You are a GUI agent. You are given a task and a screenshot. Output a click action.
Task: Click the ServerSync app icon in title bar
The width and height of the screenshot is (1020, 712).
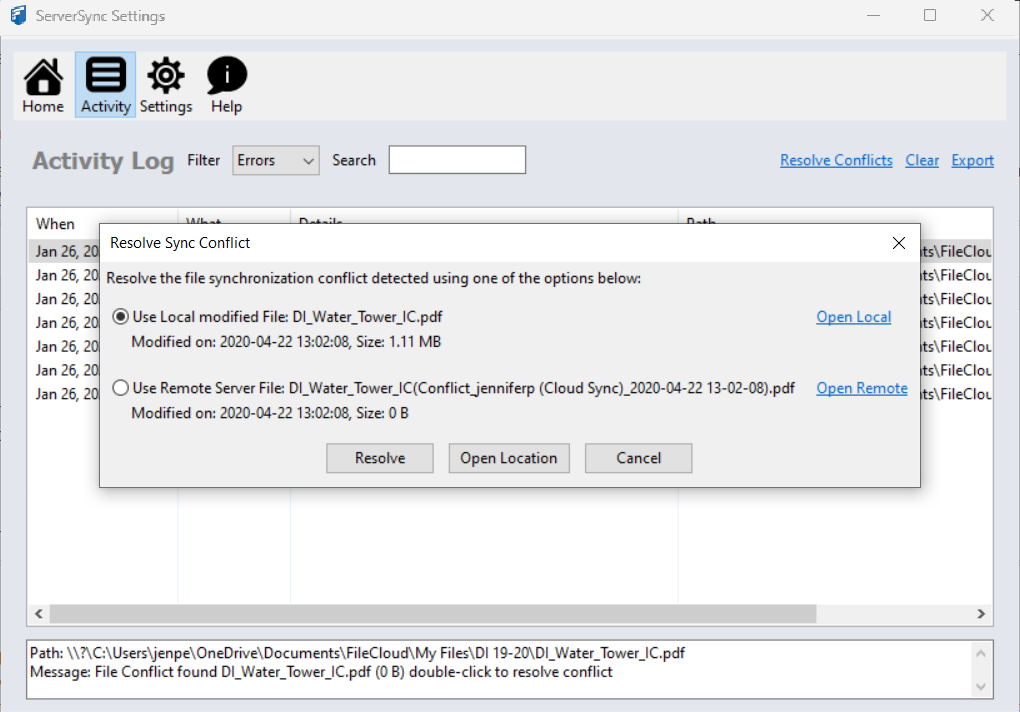coord(17,16)
